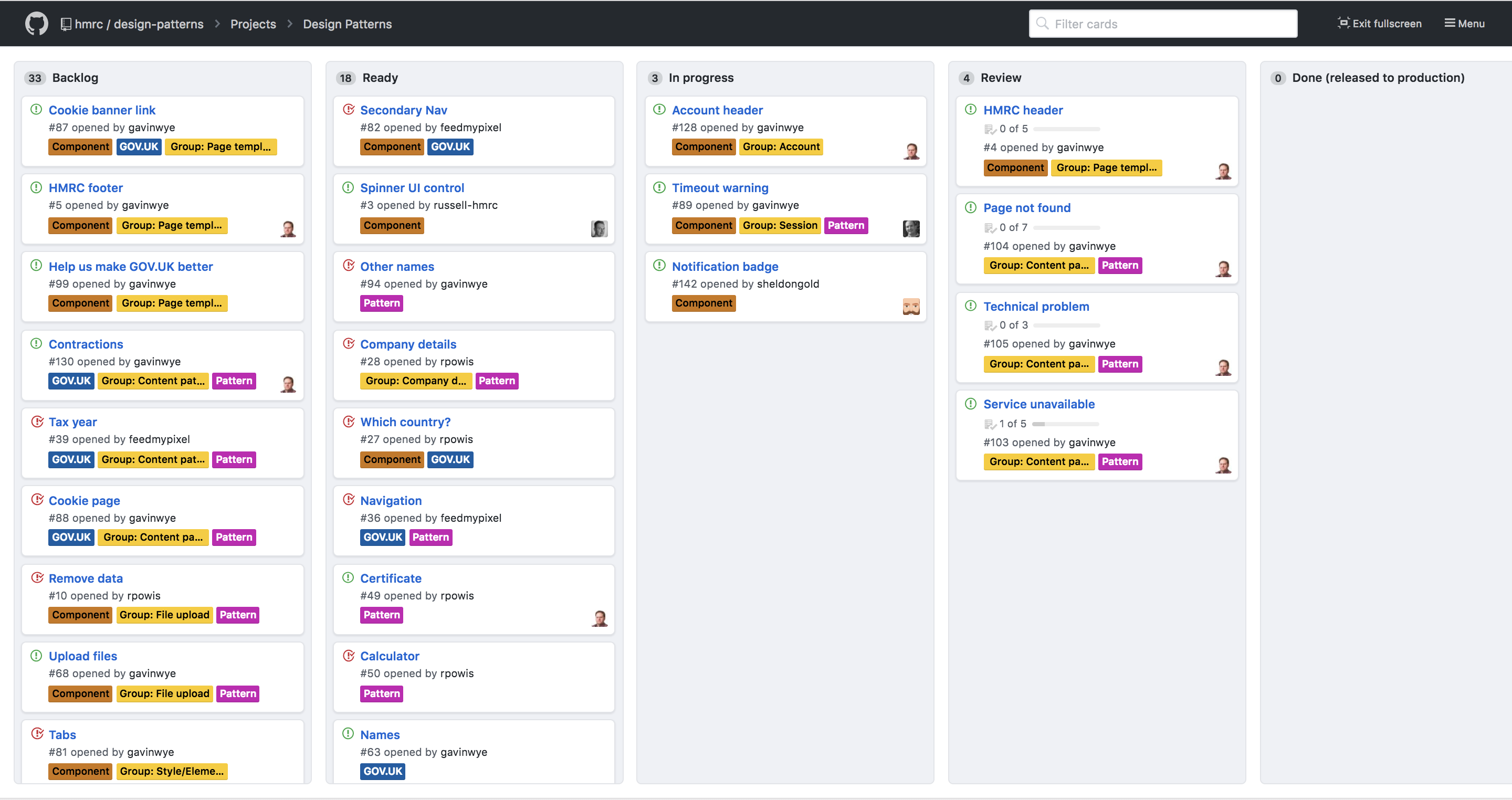Click the checklist icon on HMRC header card
Screen dimensions: 1512x800
(990, 129)
